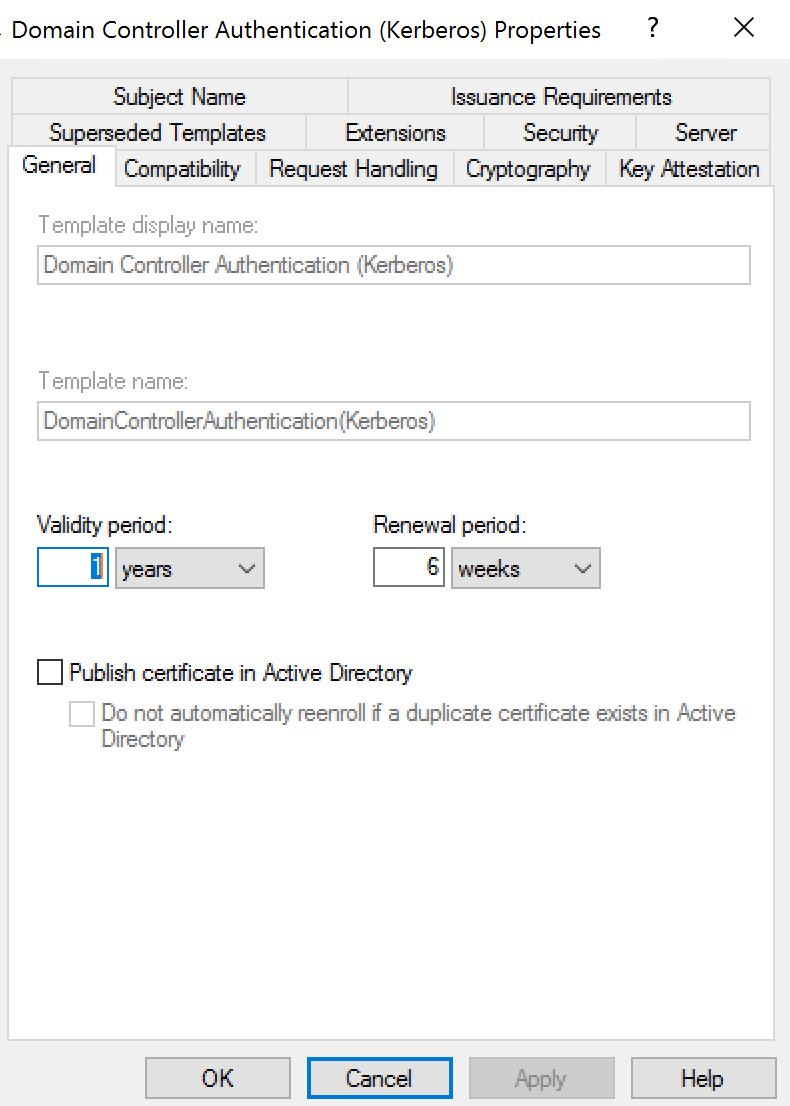The width and height of the screenshot is (790, 1106).
Task: Select the Server tab
Action: (705, 133)
